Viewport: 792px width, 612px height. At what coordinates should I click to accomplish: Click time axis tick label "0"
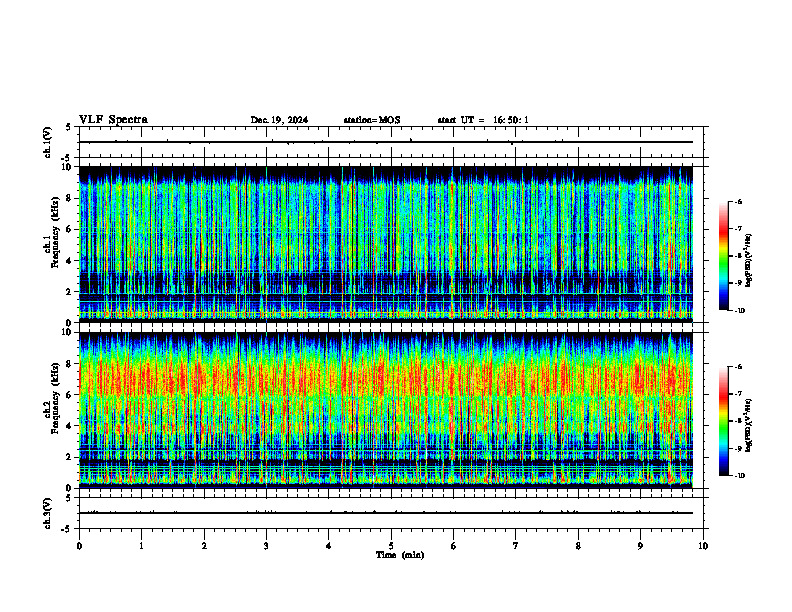(x=79, y=546)
